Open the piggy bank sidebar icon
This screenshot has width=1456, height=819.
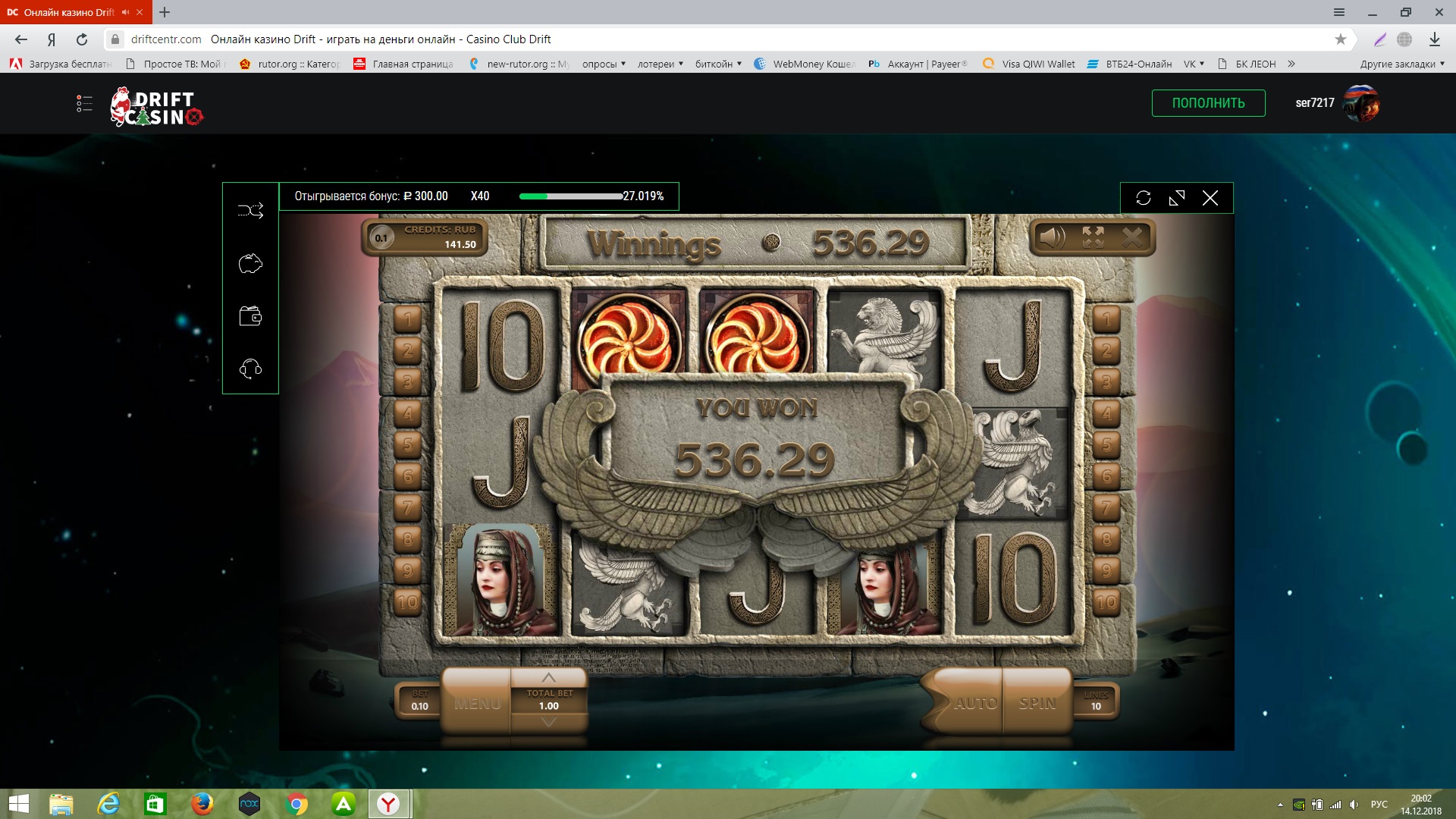(x=250, y=263)
